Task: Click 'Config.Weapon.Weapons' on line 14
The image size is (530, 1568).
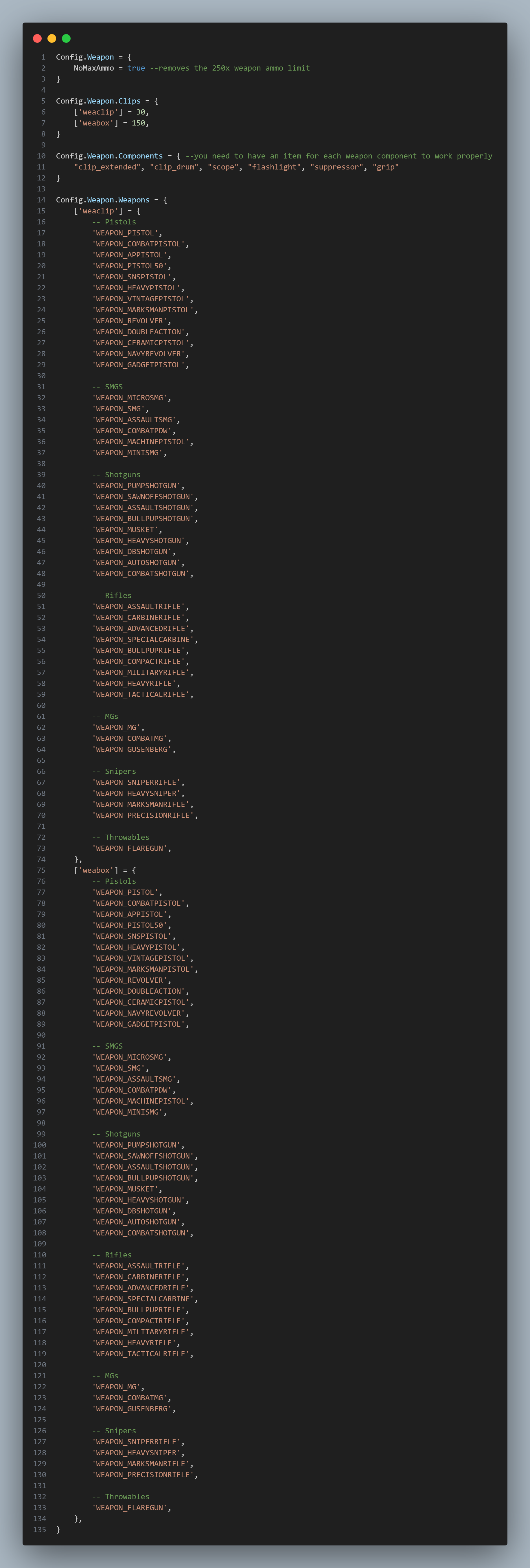Action: [x=103, y=200]
